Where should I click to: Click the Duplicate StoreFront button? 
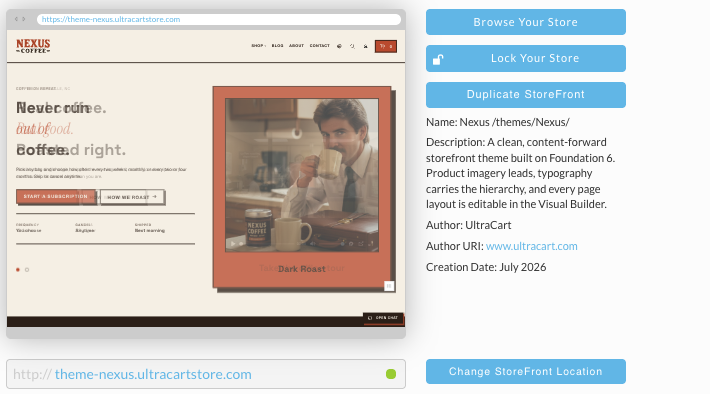[526, 95]
